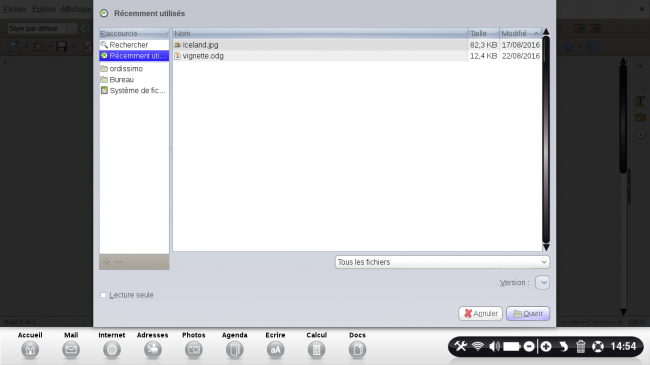The height and width of the screenshot is (365, 650).
Task: Launch the Internet globe icon
Action: (x=112, y=350)
